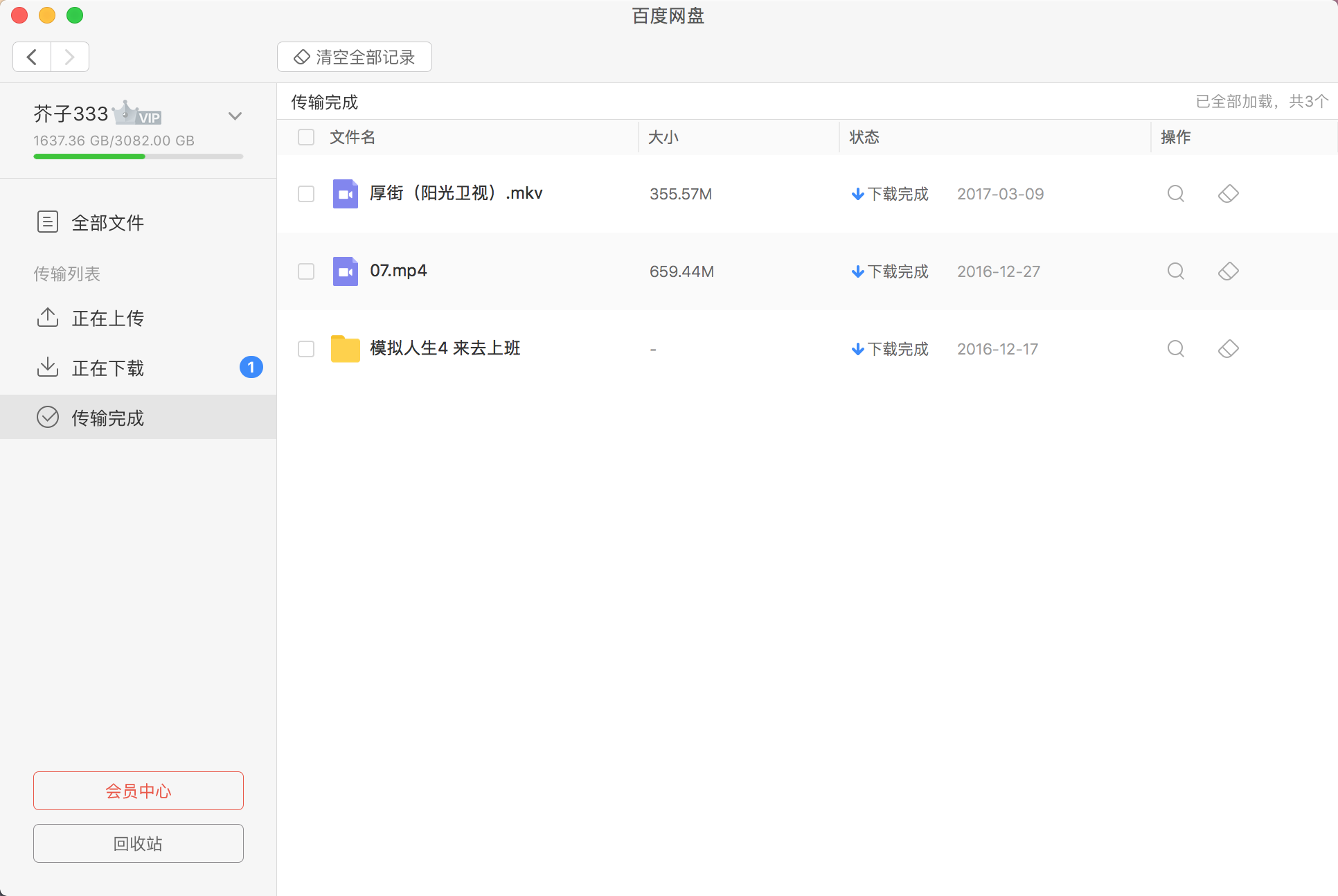Click the file name 07.mp4
1338x896 pixels.
tap(398, 271)
